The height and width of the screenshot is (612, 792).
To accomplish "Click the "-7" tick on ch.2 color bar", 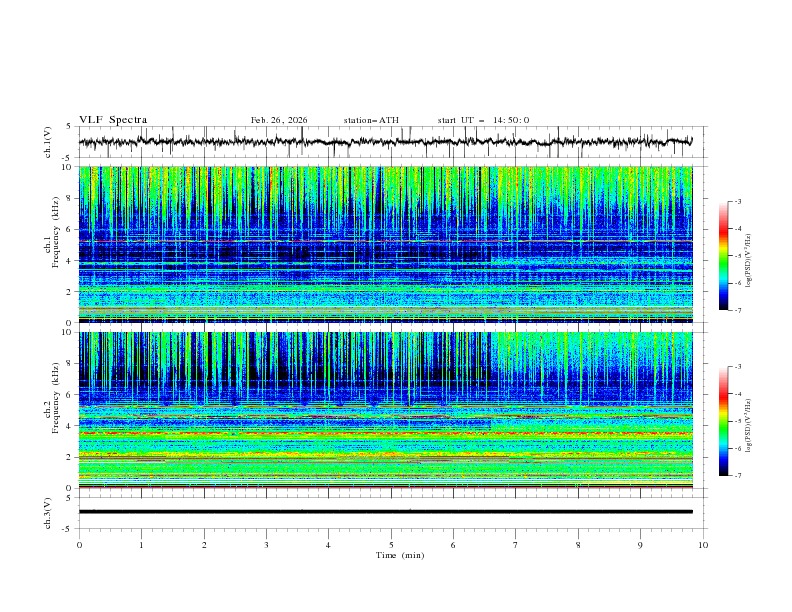I will [738, 476].
